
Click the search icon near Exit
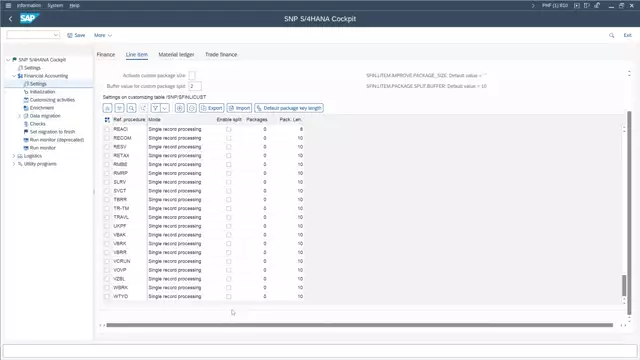[611, 36]
